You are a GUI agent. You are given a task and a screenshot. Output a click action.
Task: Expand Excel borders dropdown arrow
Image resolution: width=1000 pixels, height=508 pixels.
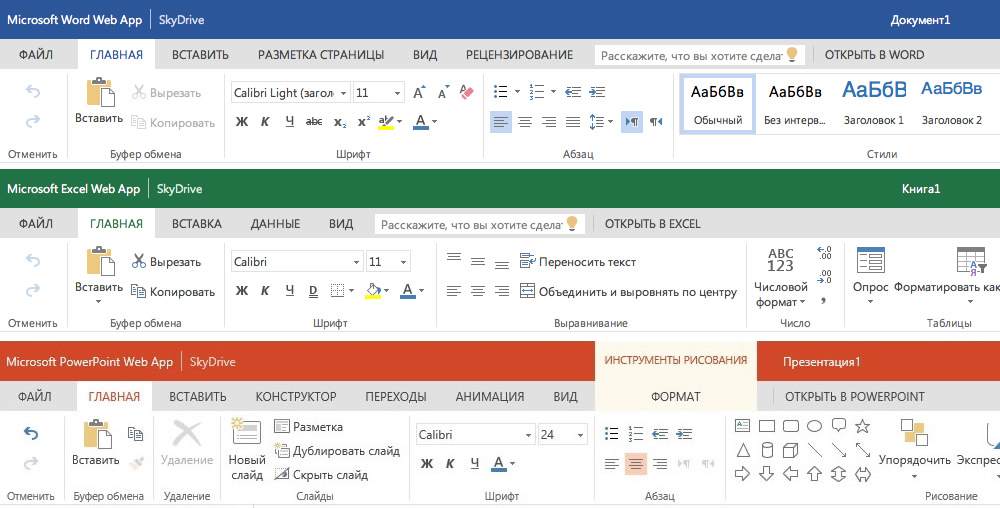coord(351,291)
